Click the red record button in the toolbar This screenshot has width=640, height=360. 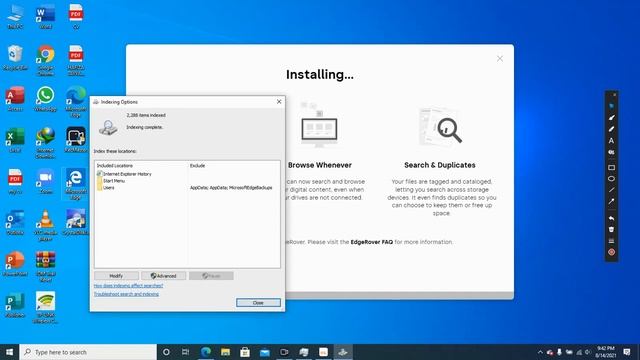point(611,252)
